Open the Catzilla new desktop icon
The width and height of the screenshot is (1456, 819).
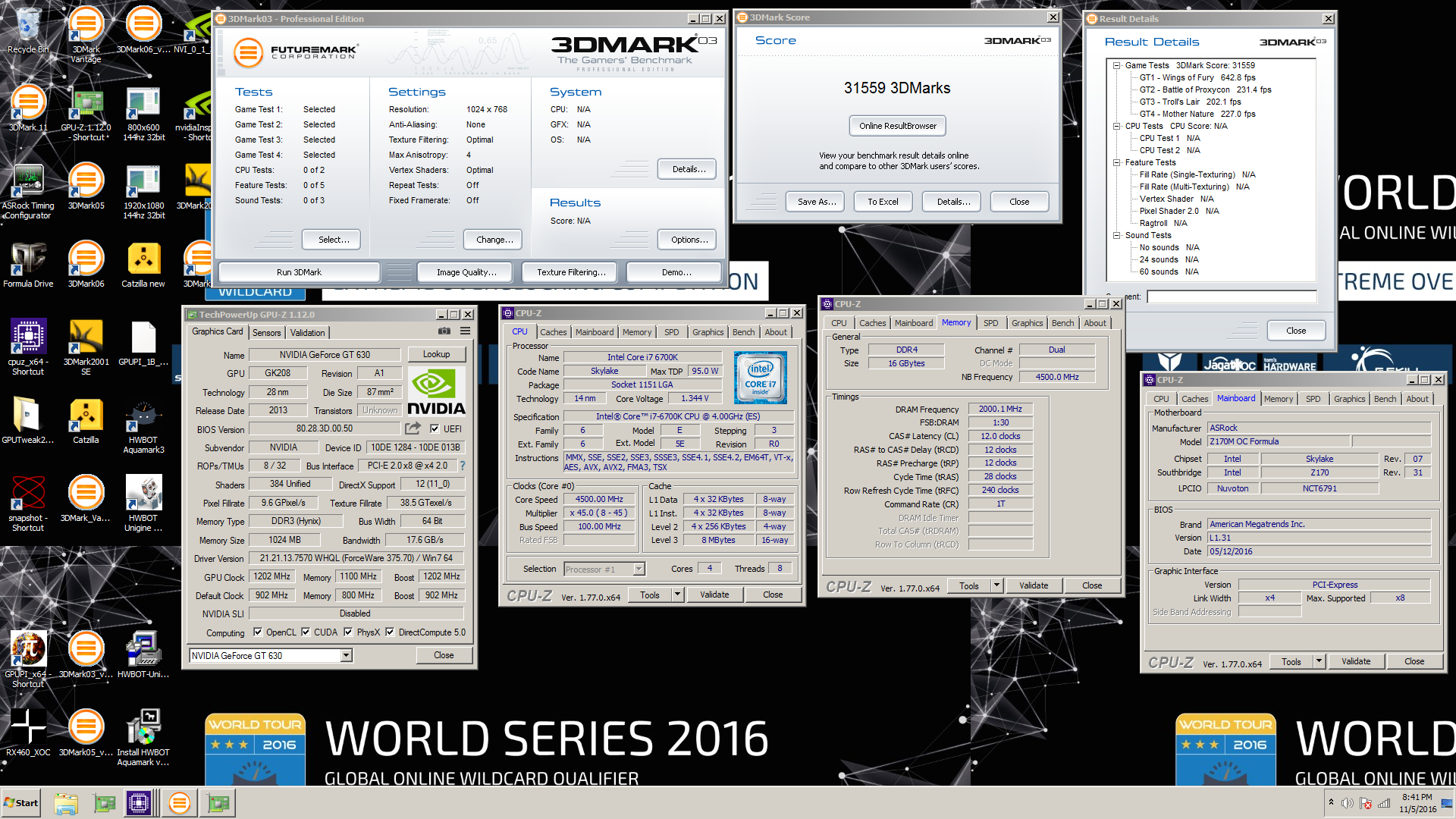pyautogui.click(x=143, y=265)
